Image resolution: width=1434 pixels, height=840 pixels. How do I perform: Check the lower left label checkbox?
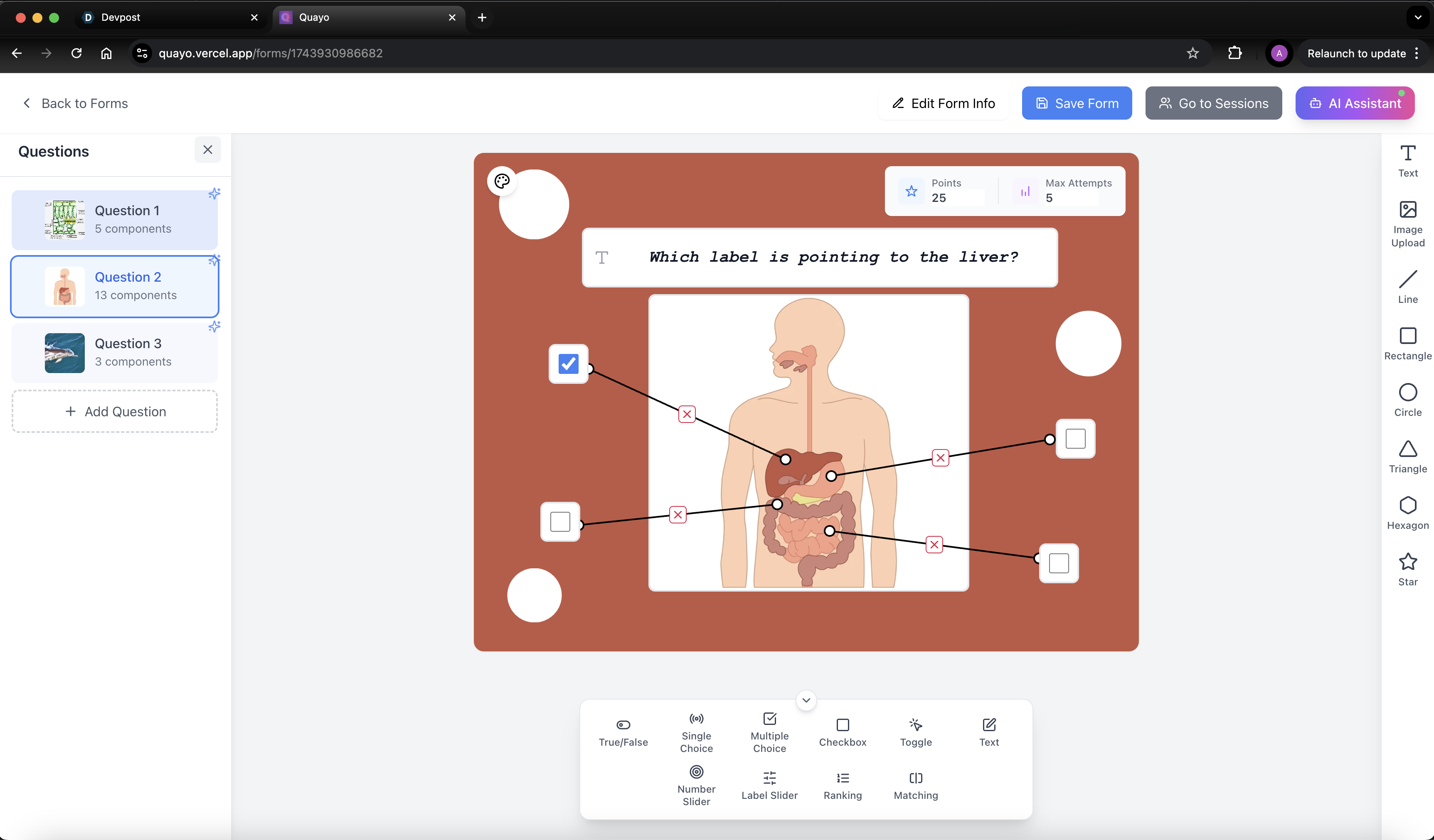(x=560, y=521)
